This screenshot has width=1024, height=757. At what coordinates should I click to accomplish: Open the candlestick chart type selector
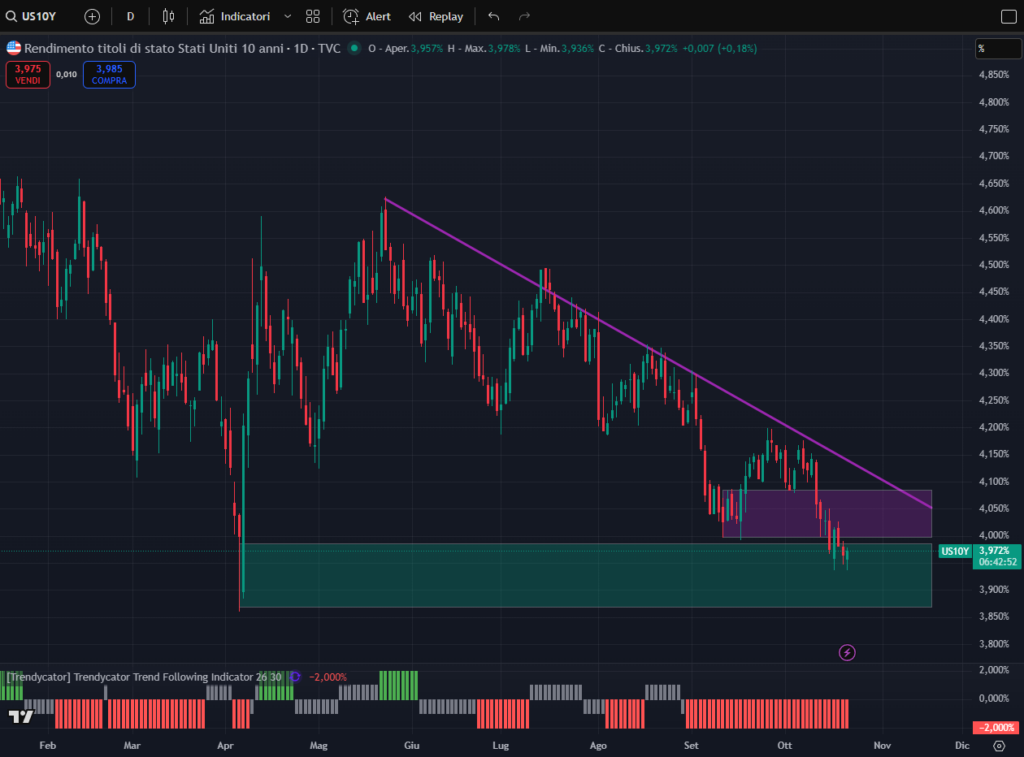(x=168, y=17)
